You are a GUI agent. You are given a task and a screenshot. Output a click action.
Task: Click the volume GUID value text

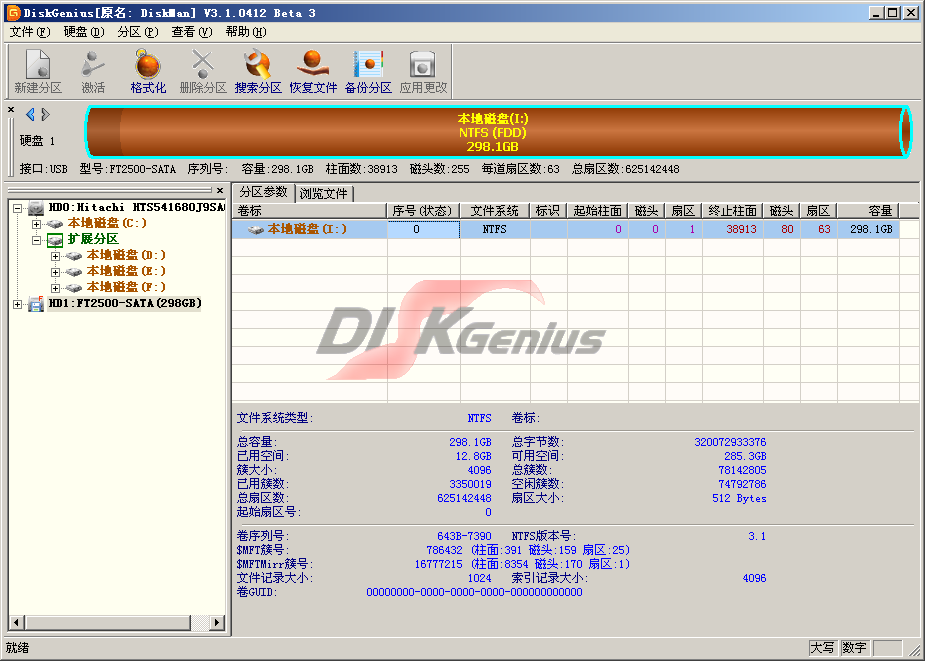click(x=474, y=593)
